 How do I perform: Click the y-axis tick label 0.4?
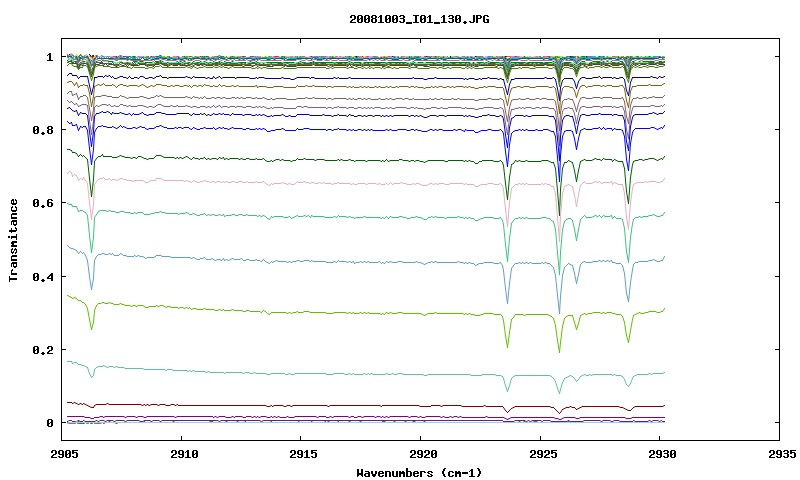coord(43,276)
